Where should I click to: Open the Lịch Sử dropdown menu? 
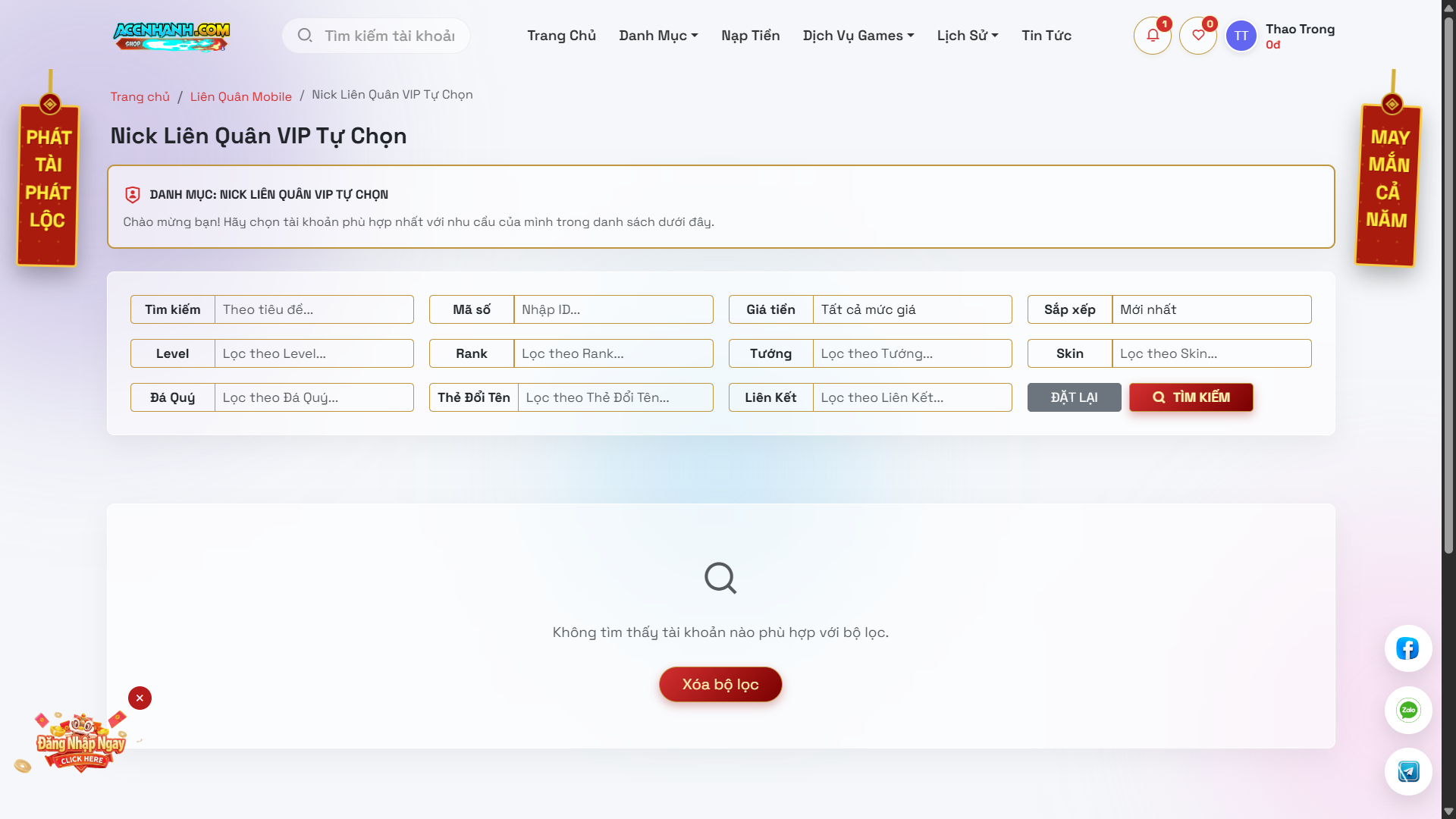tap(967, 36)
